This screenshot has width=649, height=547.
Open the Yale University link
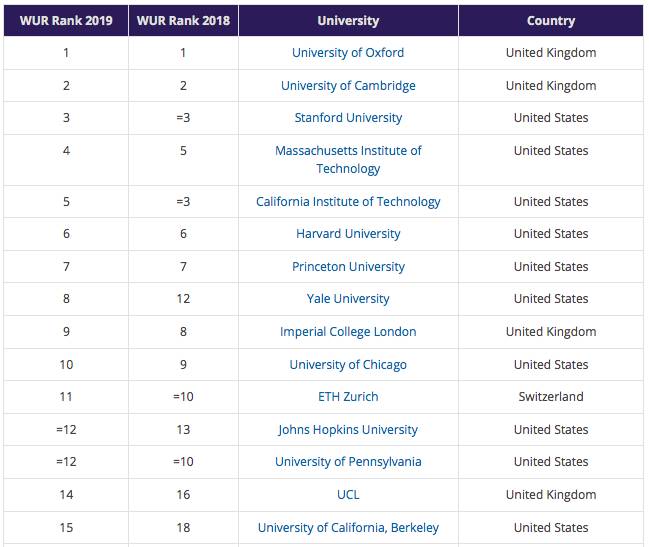348,299
